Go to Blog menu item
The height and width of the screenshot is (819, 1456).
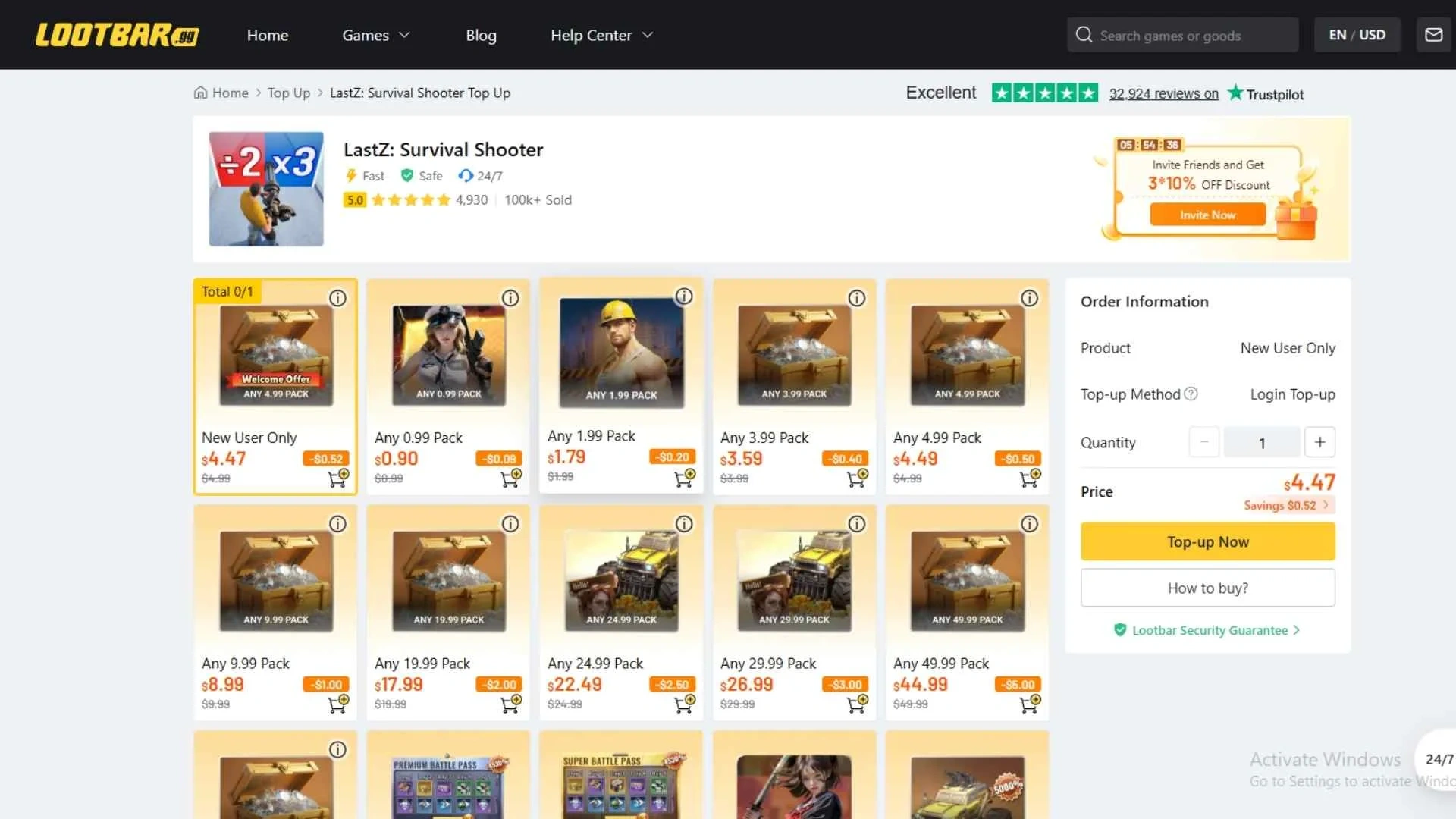pyautogui.click(x=481, y=35)
